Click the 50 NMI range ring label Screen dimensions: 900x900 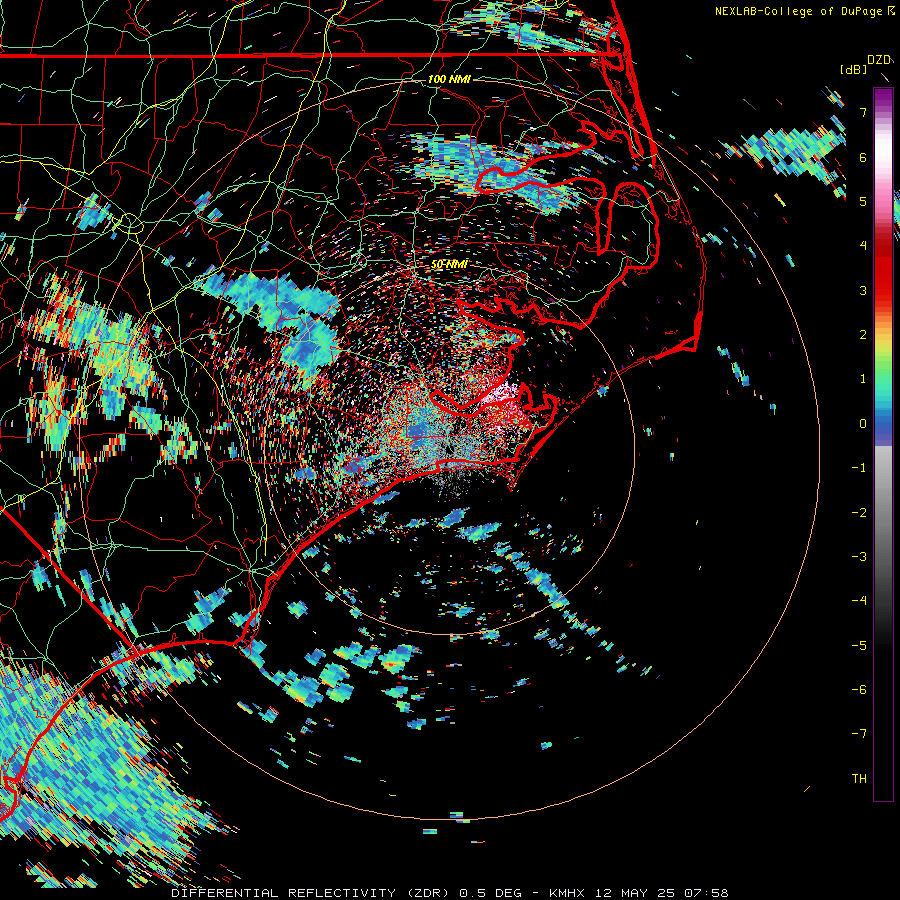click(449, 264)
